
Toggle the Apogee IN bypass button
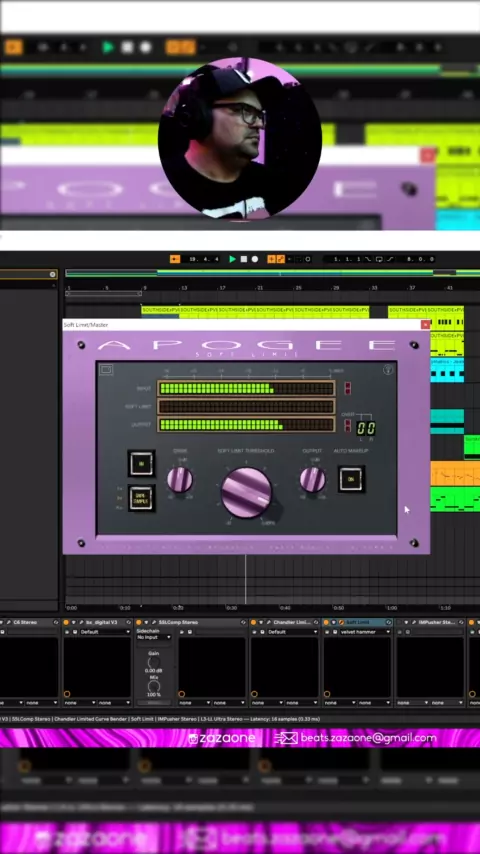click(141, 463)
